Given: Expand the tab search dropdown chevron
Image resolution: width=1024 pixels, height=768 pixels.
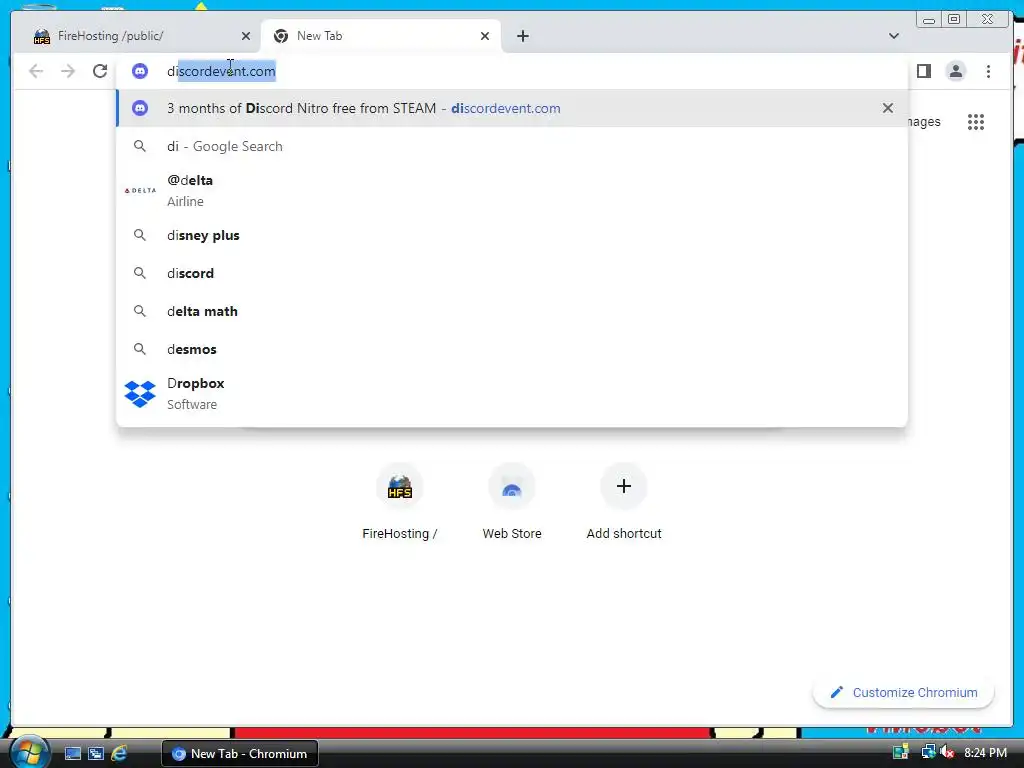Looking at the screenshot, I should (x=893, y=36).
